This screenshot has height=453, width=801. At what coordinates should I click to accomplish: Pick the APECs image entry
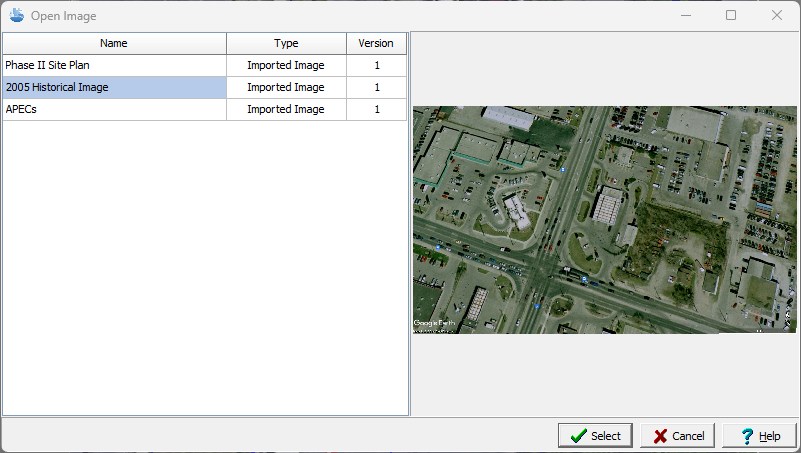pos(22,110)
